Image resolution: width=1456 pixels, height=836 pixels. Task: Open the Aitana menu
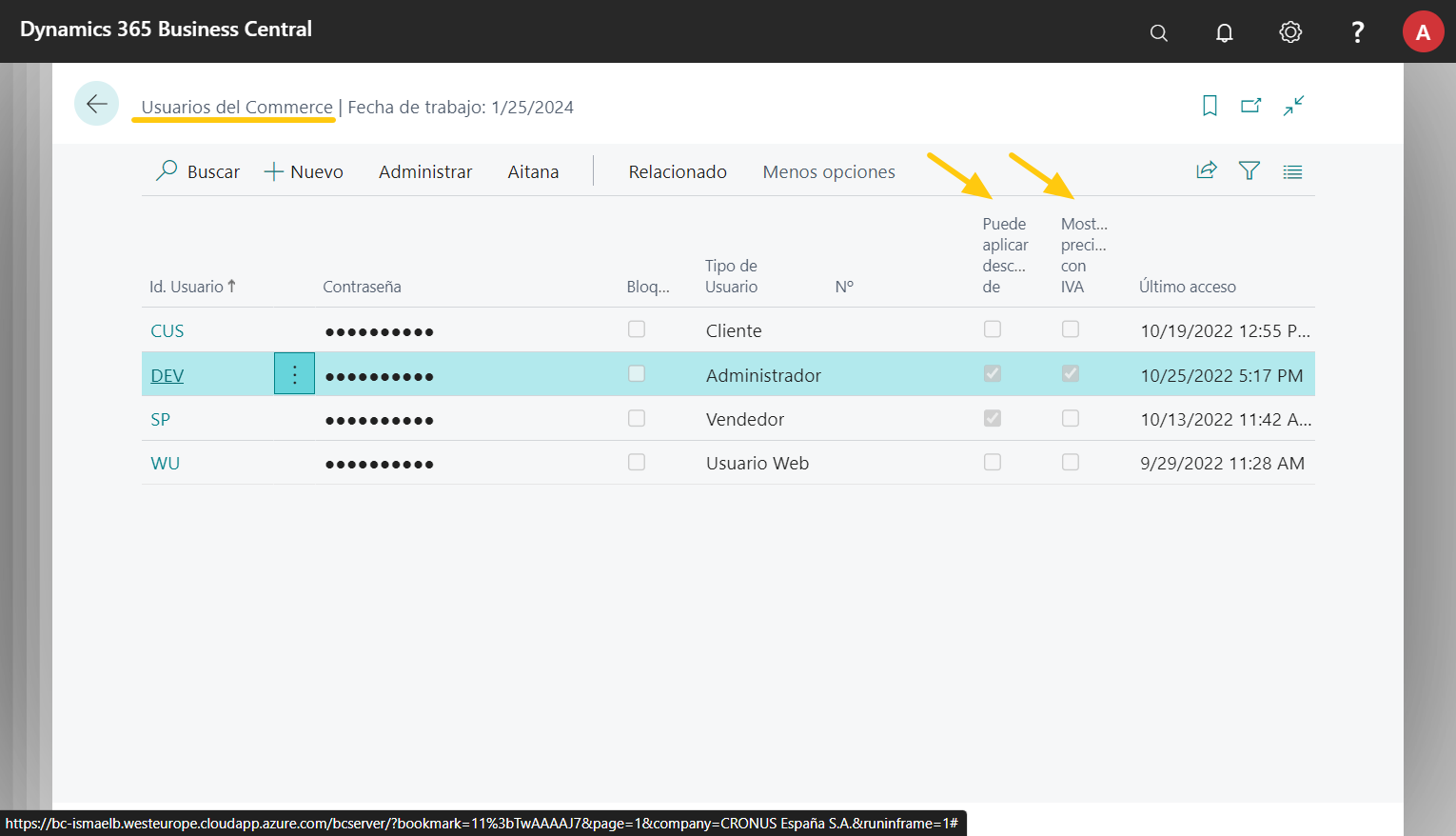click(533, 171)
